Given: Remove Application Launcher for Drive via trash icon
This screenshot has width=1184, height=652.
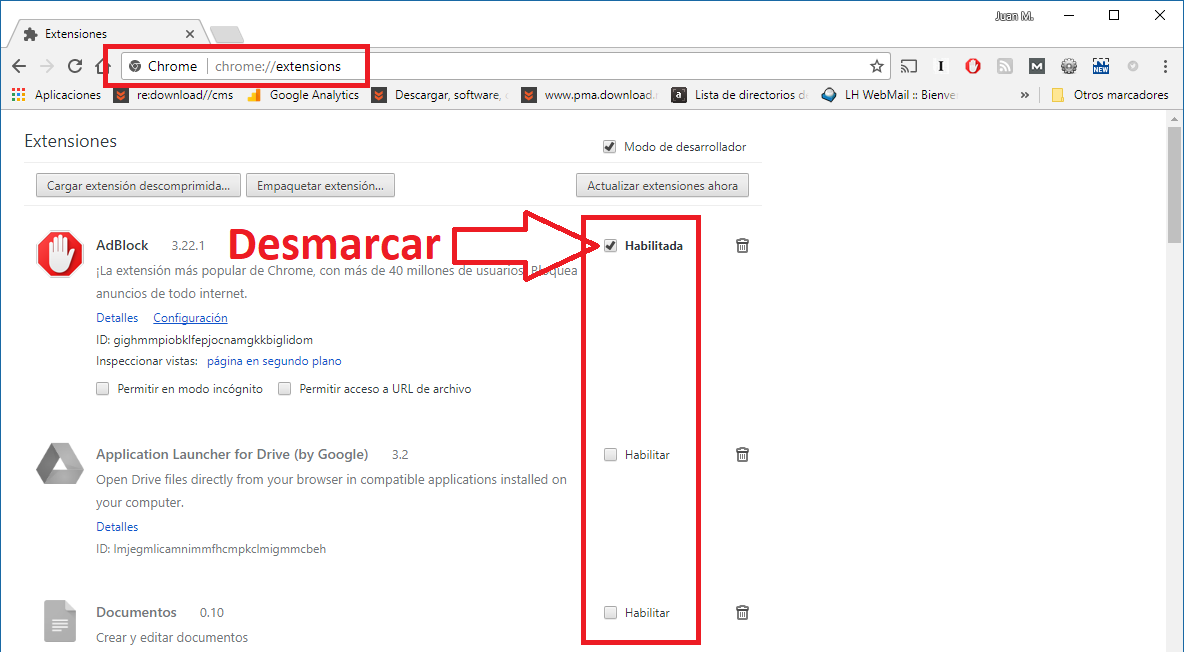Looking at the screenshot, I should click(742, 454).
